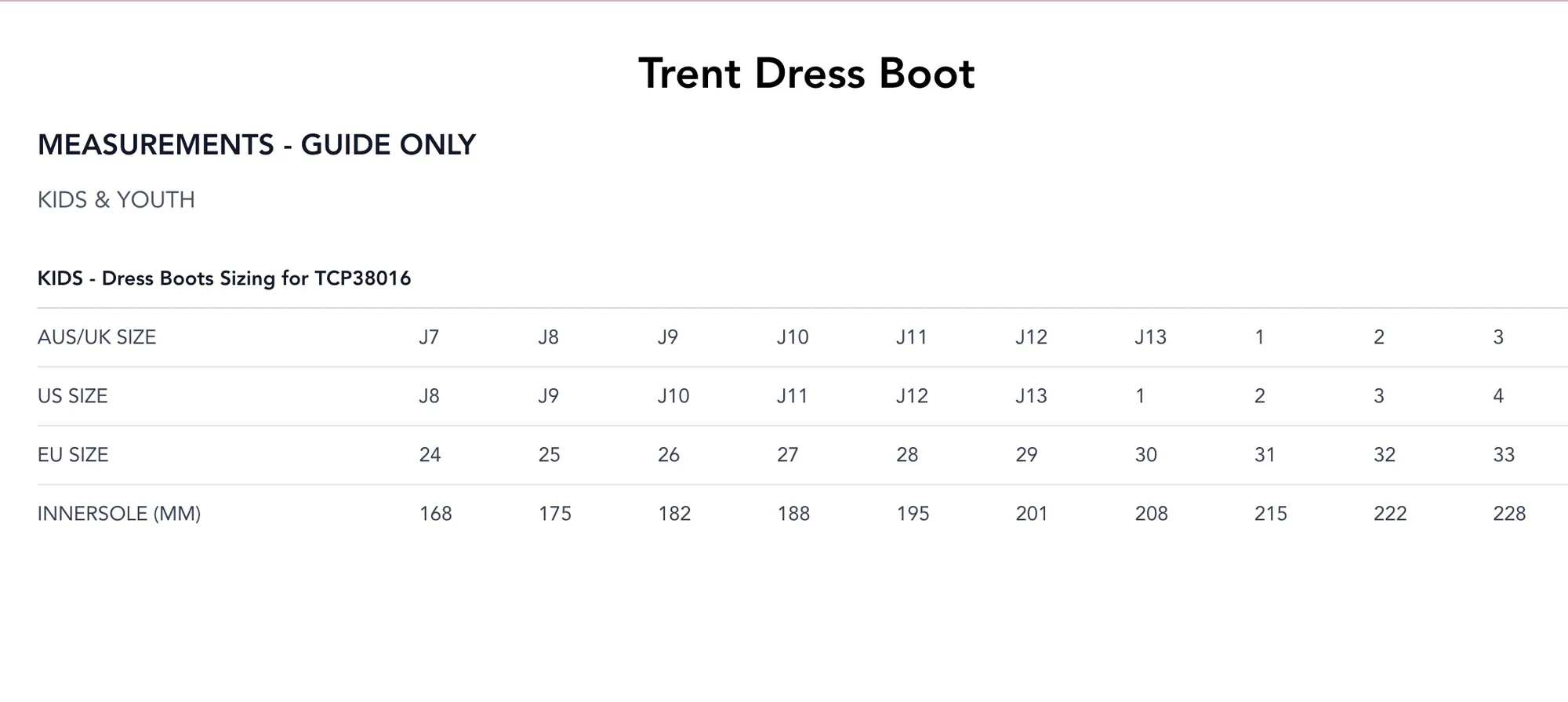Image resolution: width=1568 pixels, height=702 pixels.
Task: Click innersole value 215
Action: click(x=1270, y=514)
